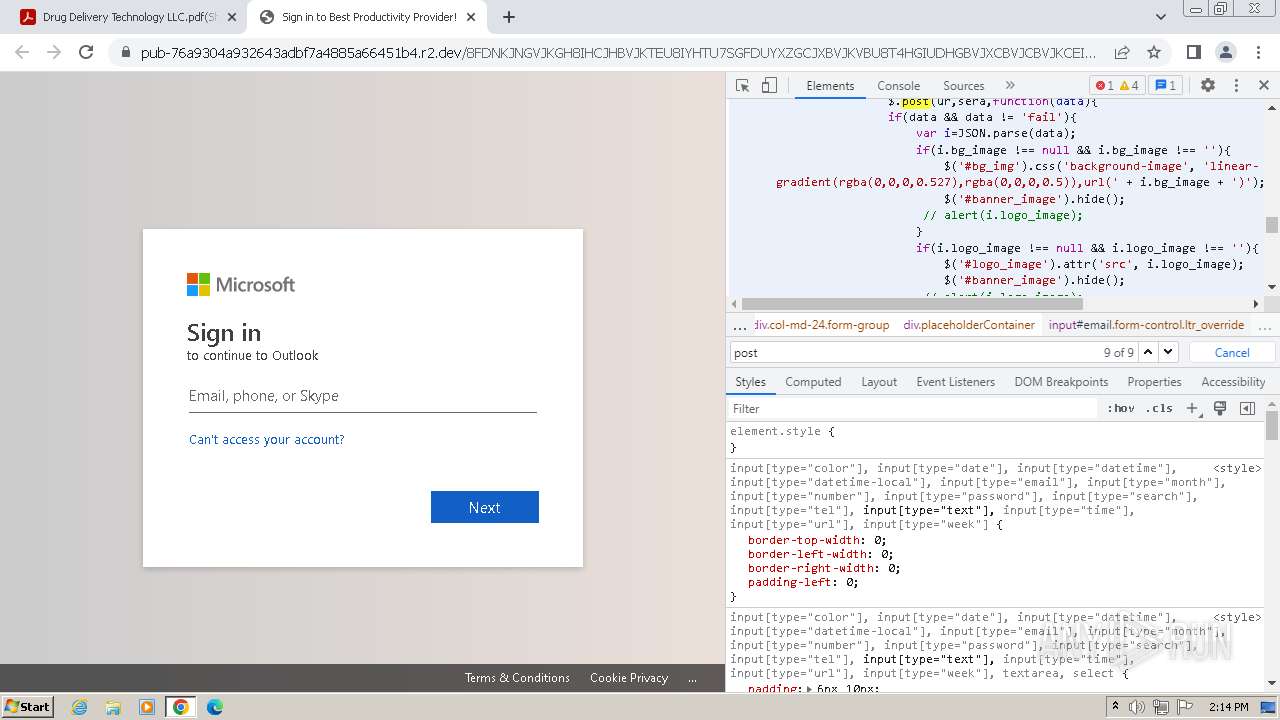Jump to previous search result
Screen dimensions: 1280x720
tap(1148, 352)
